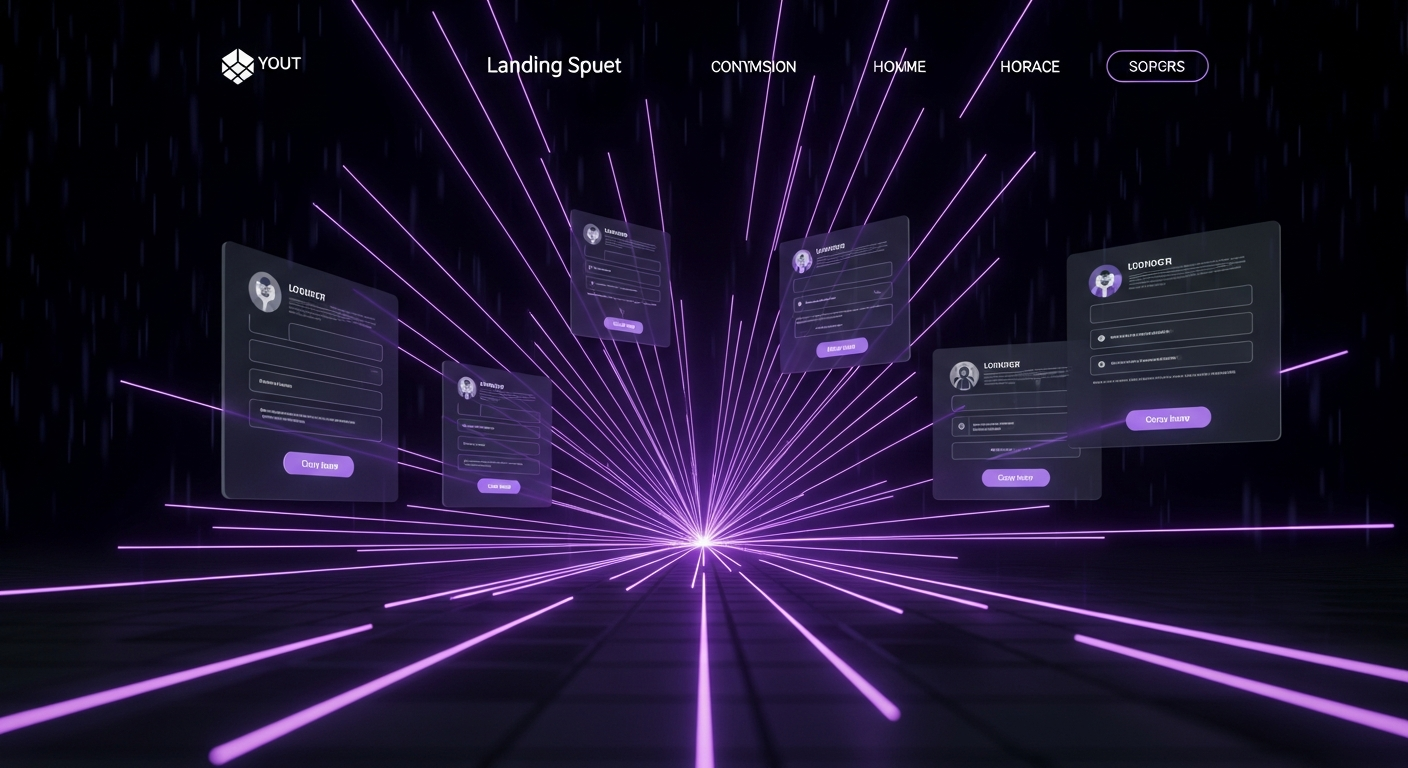
Task: Open the HORACE navigation link
Action: [1029, 67]
